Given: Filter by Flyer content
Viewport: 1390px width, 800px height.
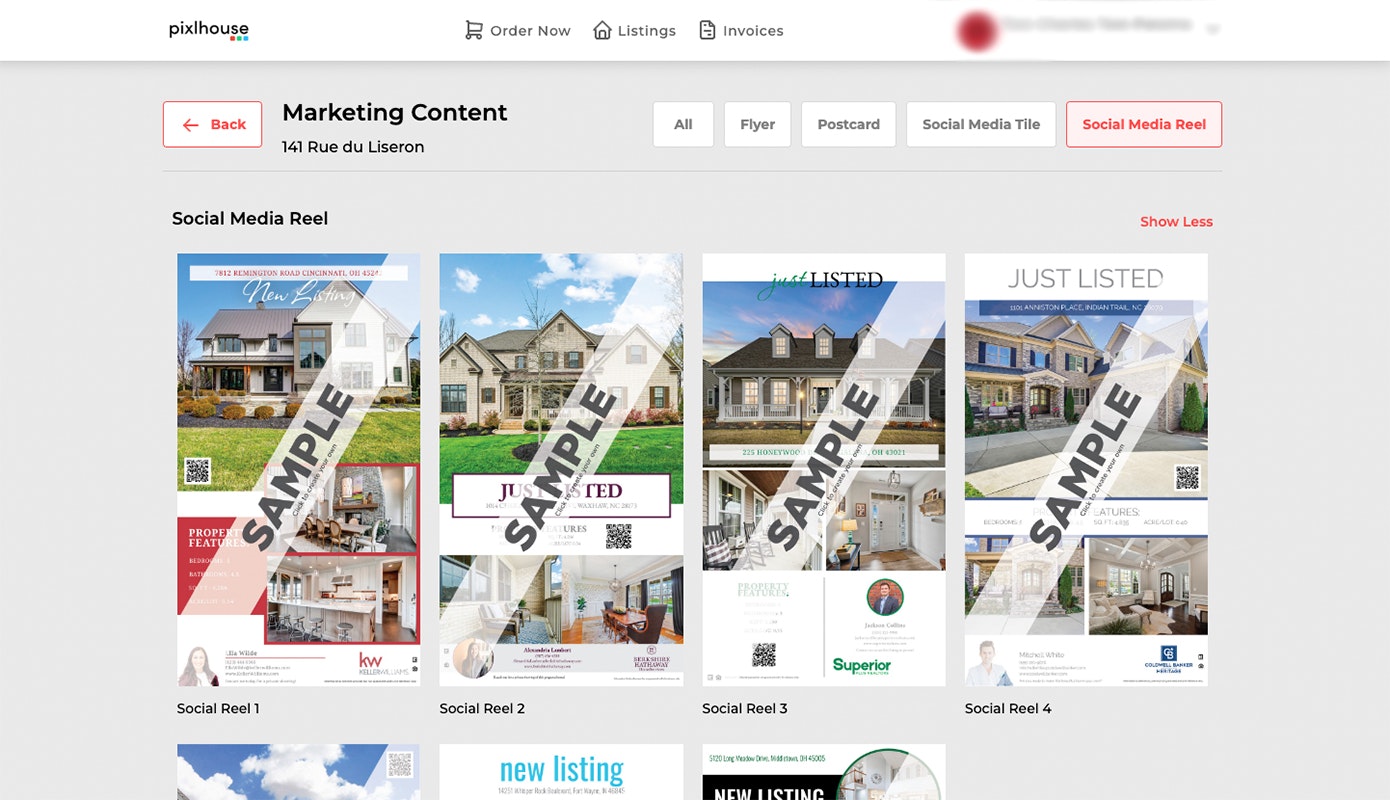Looking at the screenshot, I should 757,124.
